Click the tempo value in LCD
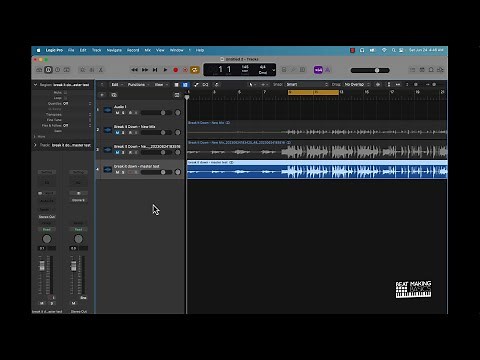480x360 pixels. tap(245, 67)
